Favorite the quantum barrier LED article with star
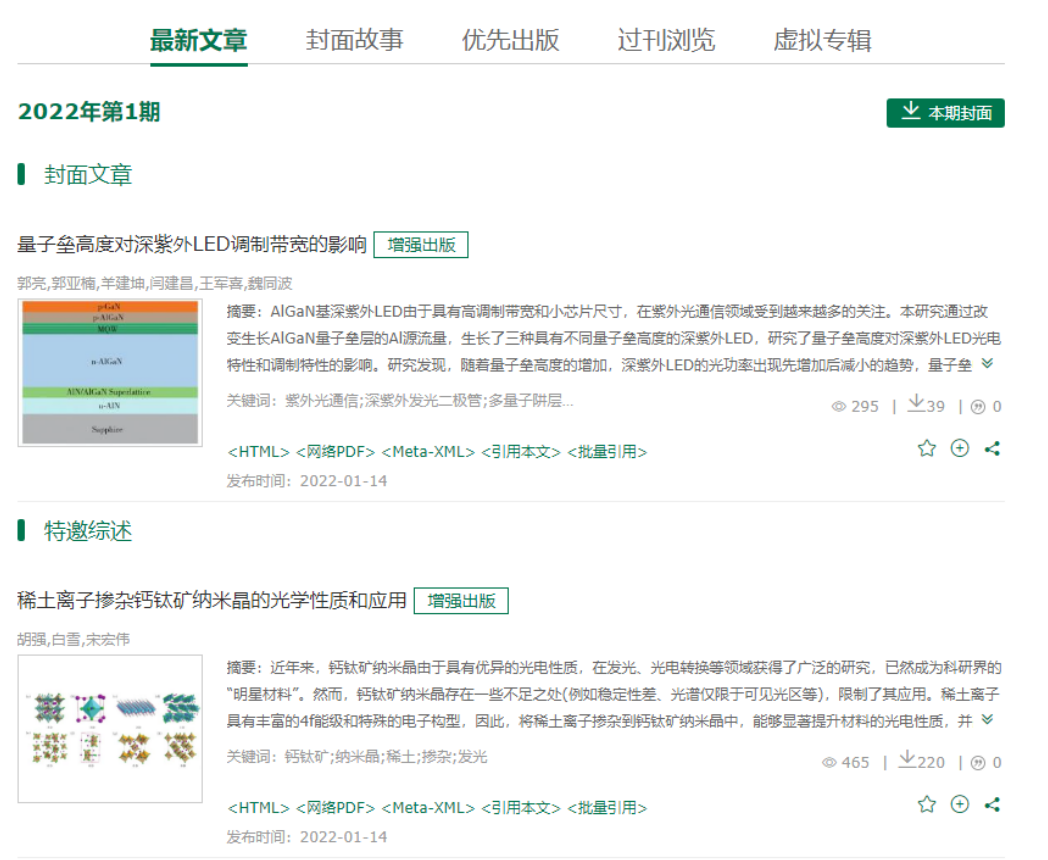Screen dimensions: 1048x860 coord(926,448)
